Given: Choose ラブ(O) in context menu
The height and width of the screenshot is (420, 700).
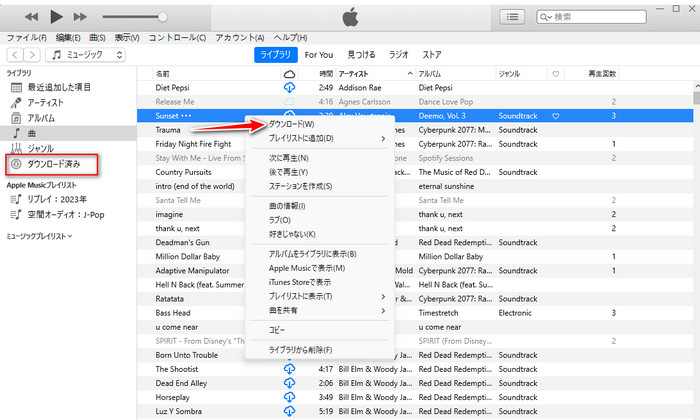Looking at the screenshot, I should point(320,220).
